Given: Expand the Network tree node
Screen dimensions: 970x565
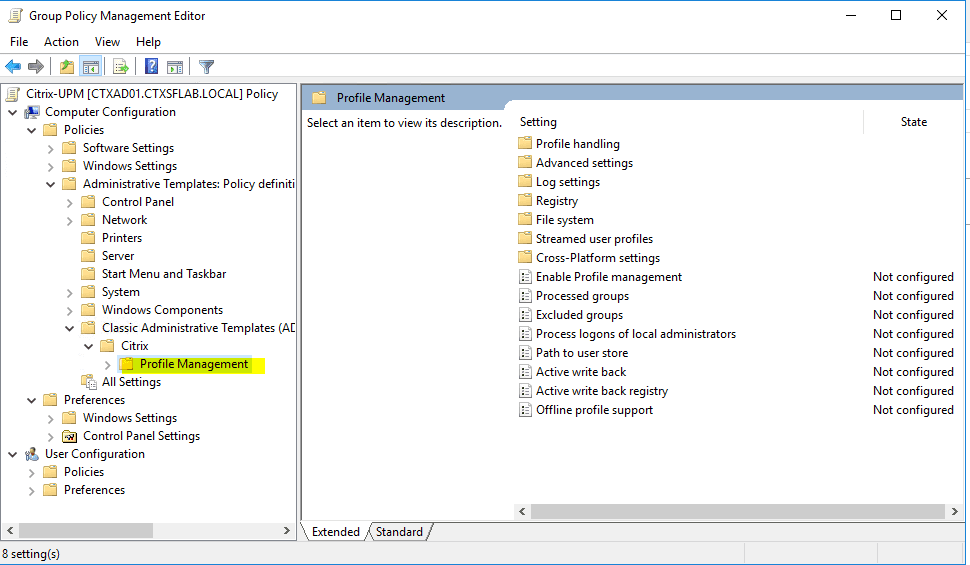Looking at the screenshot, I should [70, 220].
